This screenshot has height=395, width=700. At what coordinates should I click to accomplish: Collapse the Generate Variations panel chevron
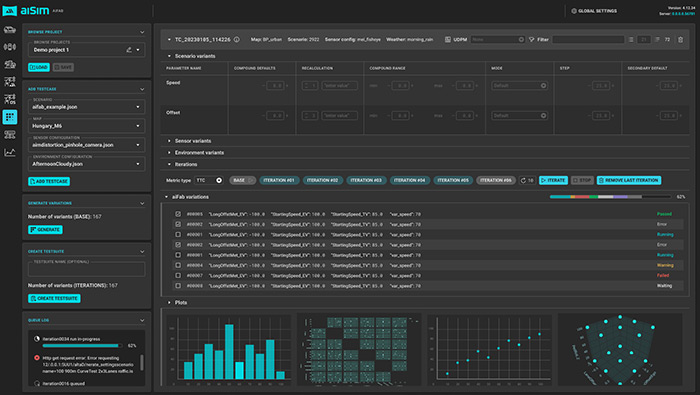point(142,204)
